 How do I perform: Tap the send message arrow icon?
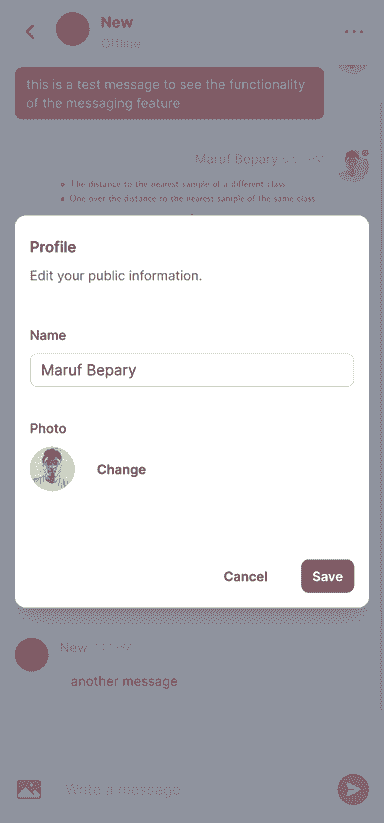pos(353,789)
